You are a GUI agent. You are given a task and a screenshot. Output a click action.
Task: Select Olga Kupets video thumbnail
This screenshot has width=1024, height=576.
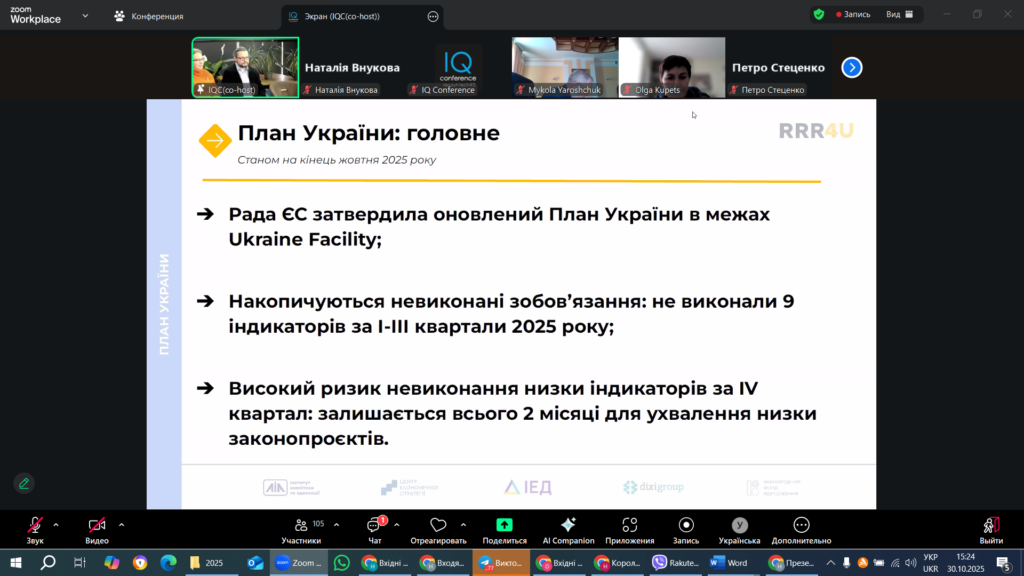click(x=671, y=67)
